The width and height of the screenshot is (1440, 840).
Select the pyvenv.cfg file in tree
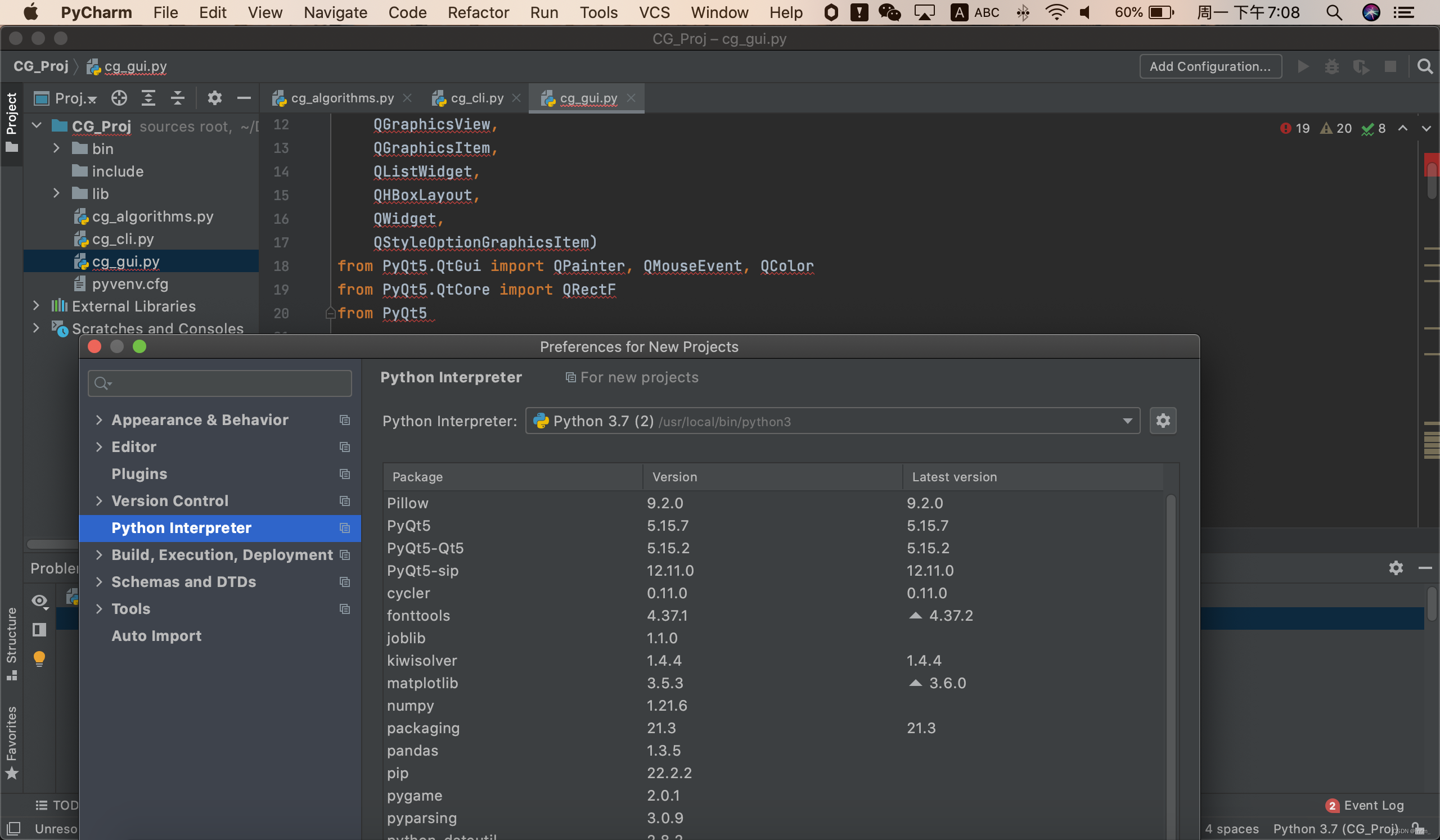click(130, 284)
